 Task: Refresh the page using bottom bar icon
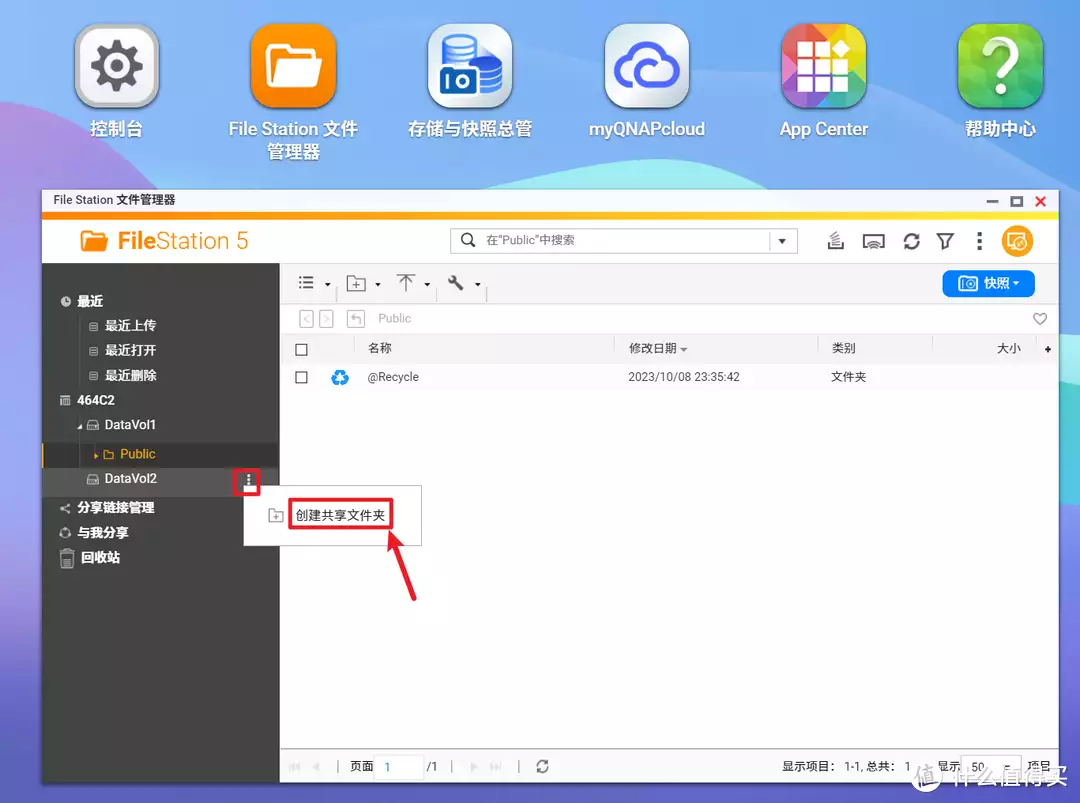click(x=542, y=766)
